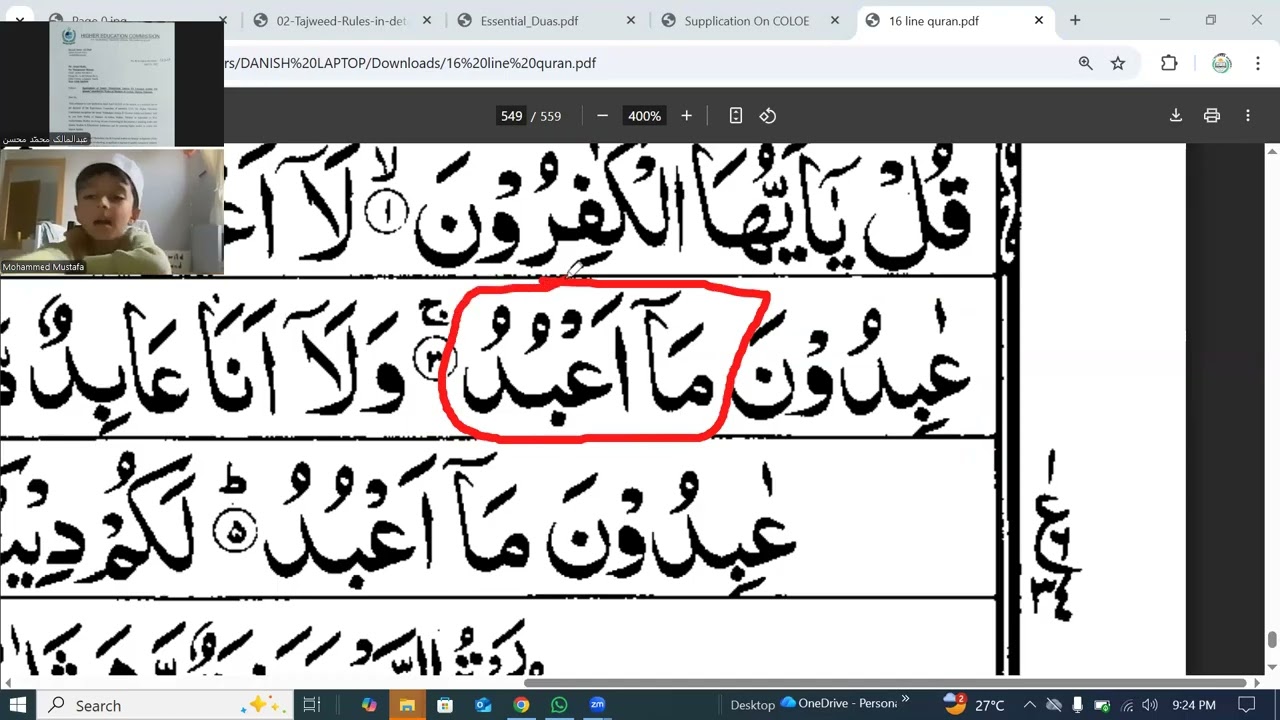Open the Wi-Fi network icon
This screenshot has height=720, width=1280.
1127,705
